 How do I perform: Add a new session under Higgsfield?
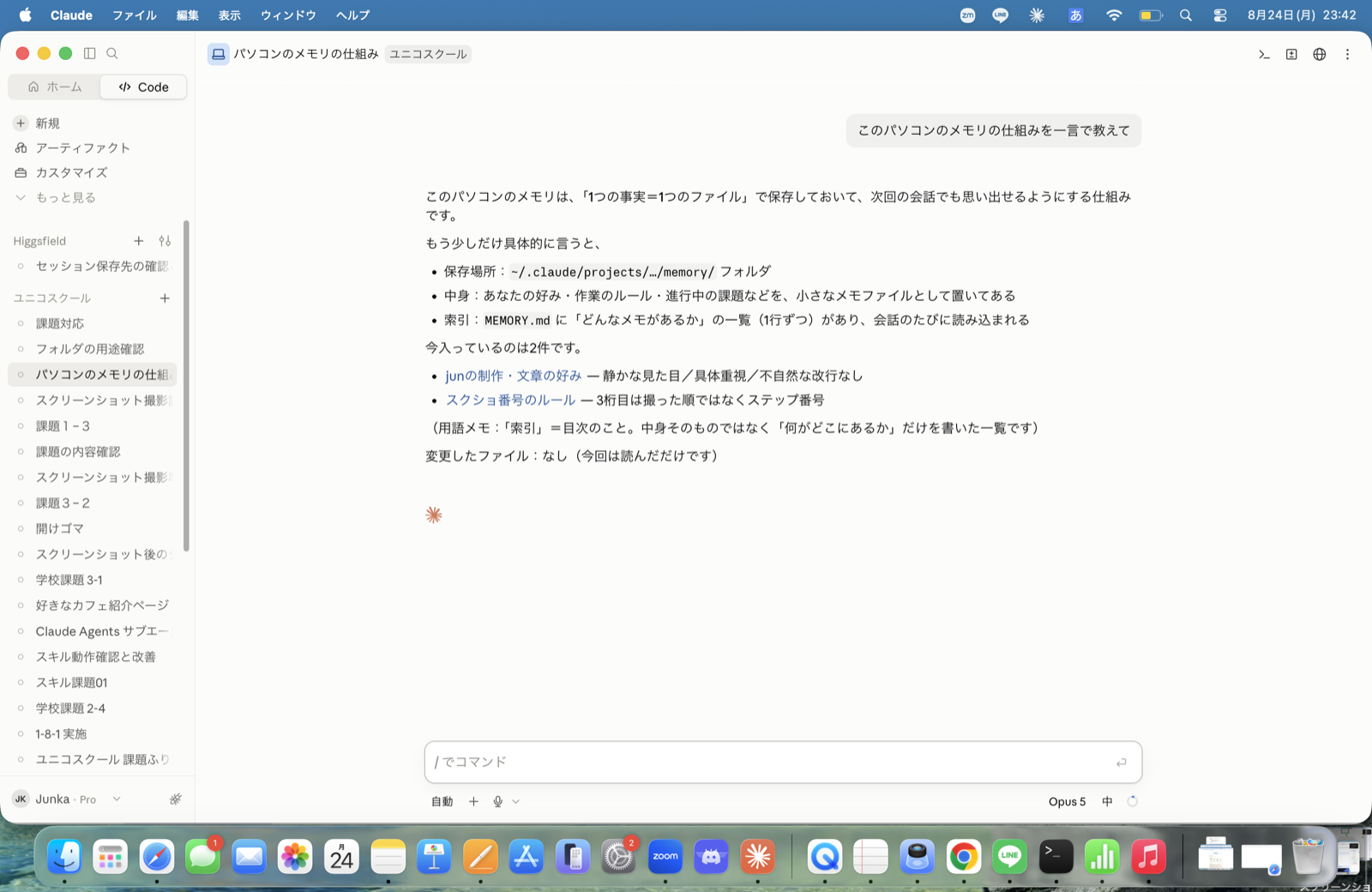[139, 241]
